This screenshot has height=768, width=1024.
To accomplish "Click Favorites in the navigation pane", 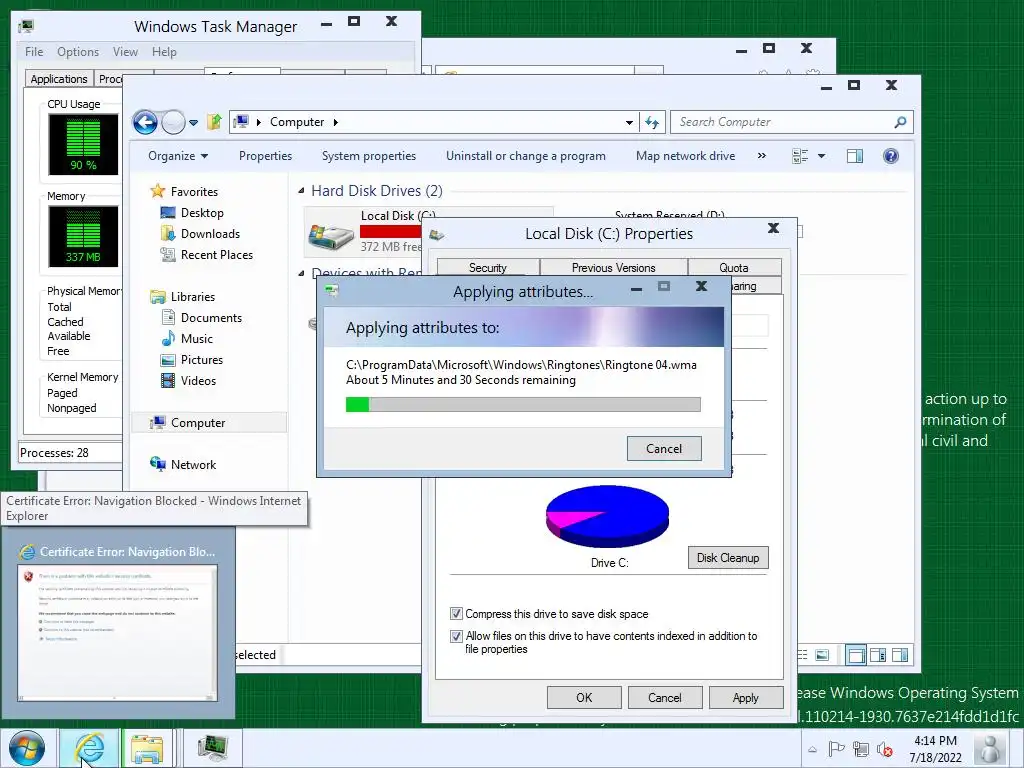I will (194, 191).
